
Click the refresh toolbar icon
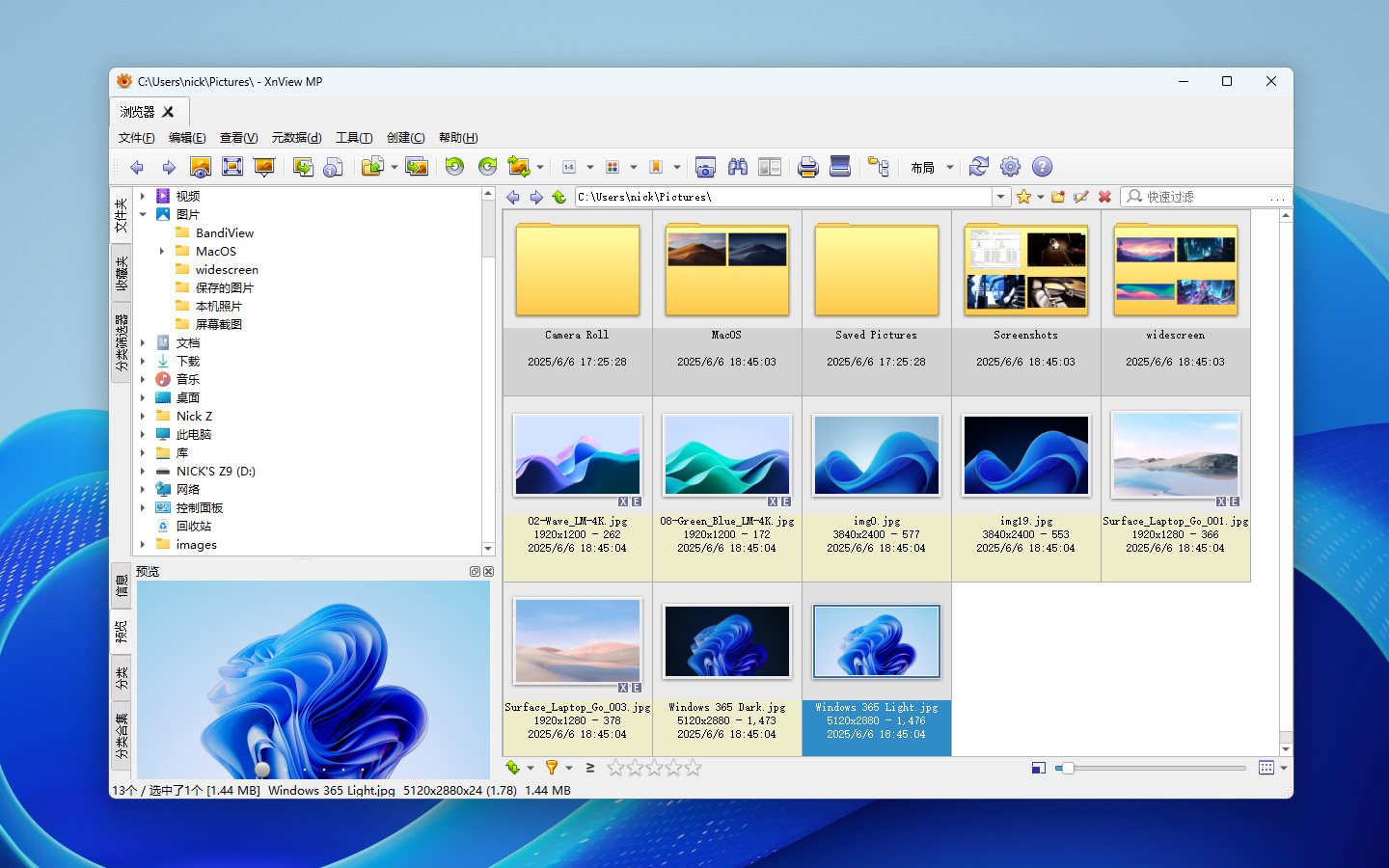tap(978, 167)
